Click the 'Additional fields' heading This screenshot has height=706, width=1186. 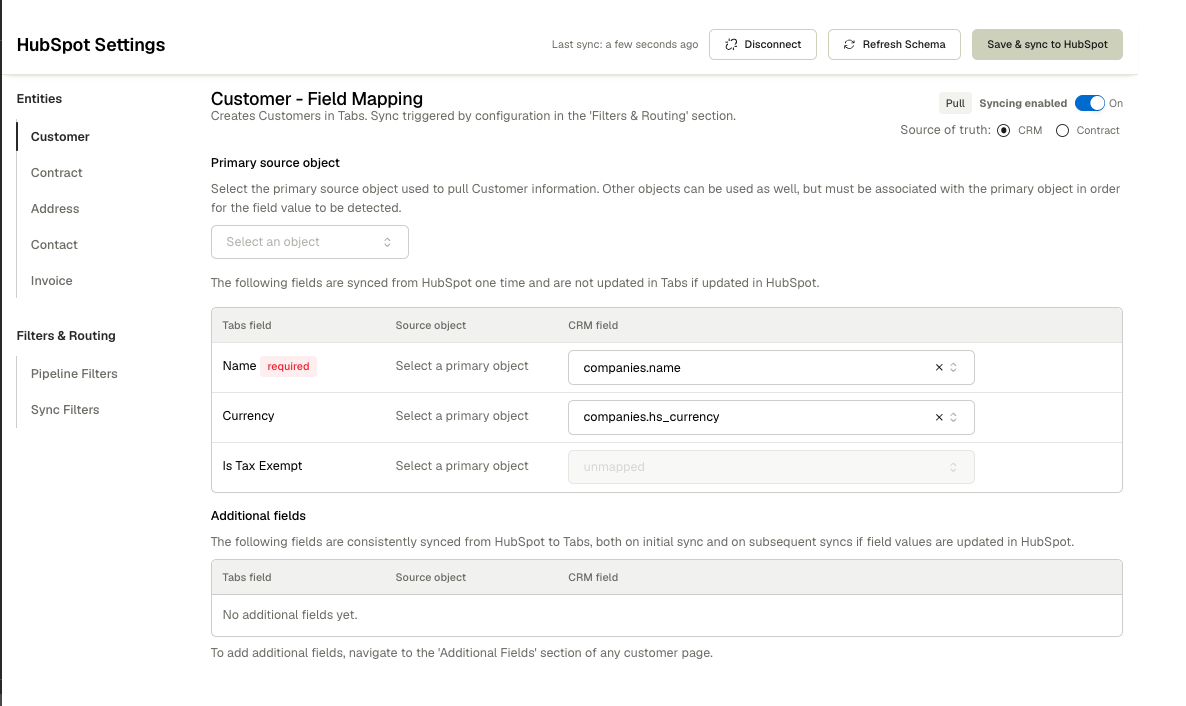point(258,516)
